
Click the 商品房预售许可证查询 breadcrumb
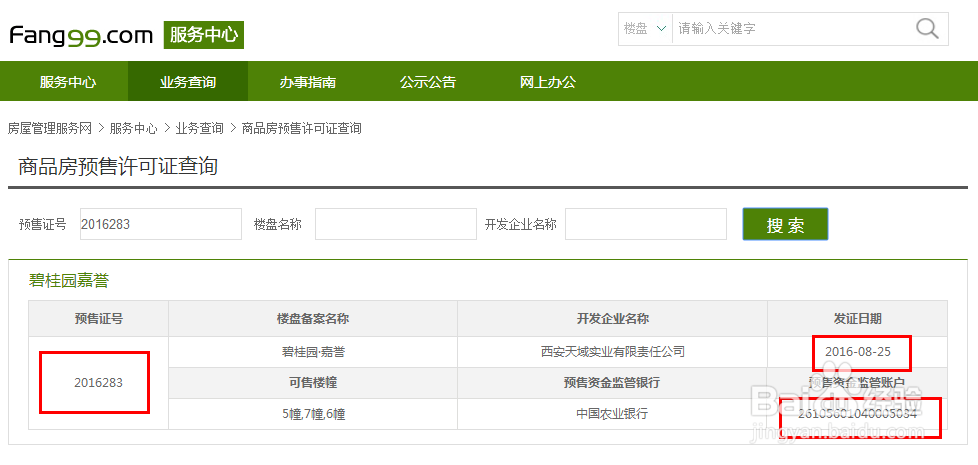click(x=301, y=128)
